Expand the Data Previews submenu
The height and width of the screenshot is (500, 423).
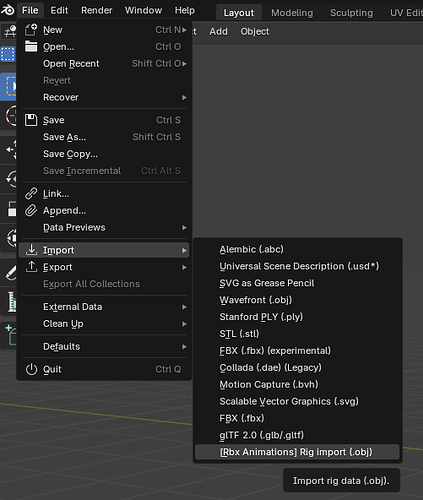pos(104,228)
